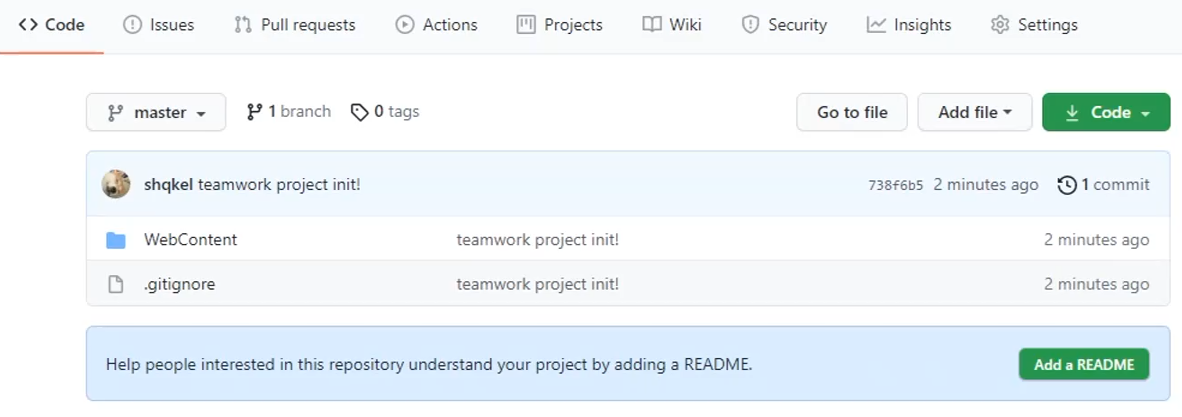Open the green Code download dropdown
The width and height of the screenshot is (1182, 417).
tap(1106, 112)
